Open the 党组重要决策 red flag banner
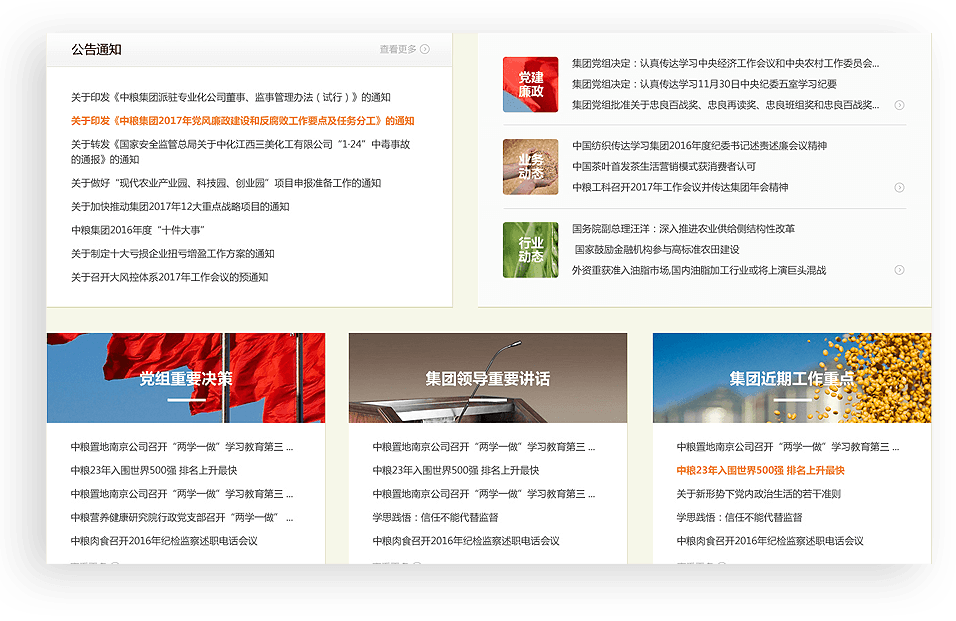This screenshot has width=956, height=621. click(x=186, y=378)
